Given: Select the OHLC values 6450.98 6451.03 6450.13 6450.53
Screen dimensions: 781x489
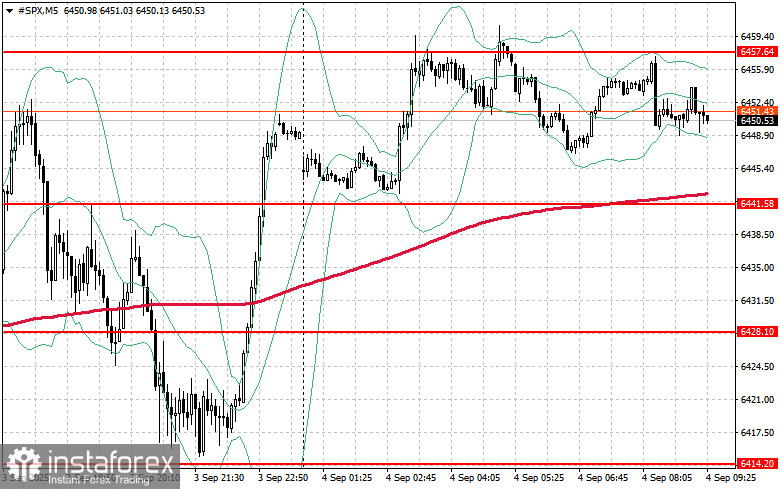Looking at the screenshot, I should pyautogui.click(x=134, y=10).
